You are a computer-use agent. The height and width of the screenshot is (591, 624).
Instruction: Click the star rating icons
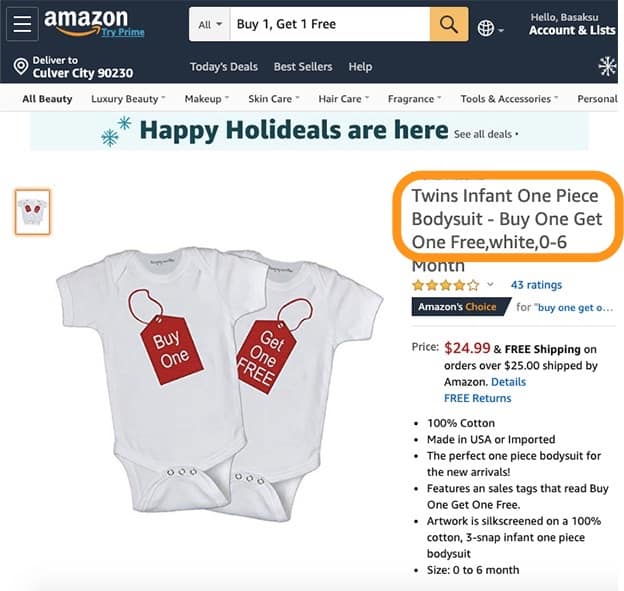[446, 285]
